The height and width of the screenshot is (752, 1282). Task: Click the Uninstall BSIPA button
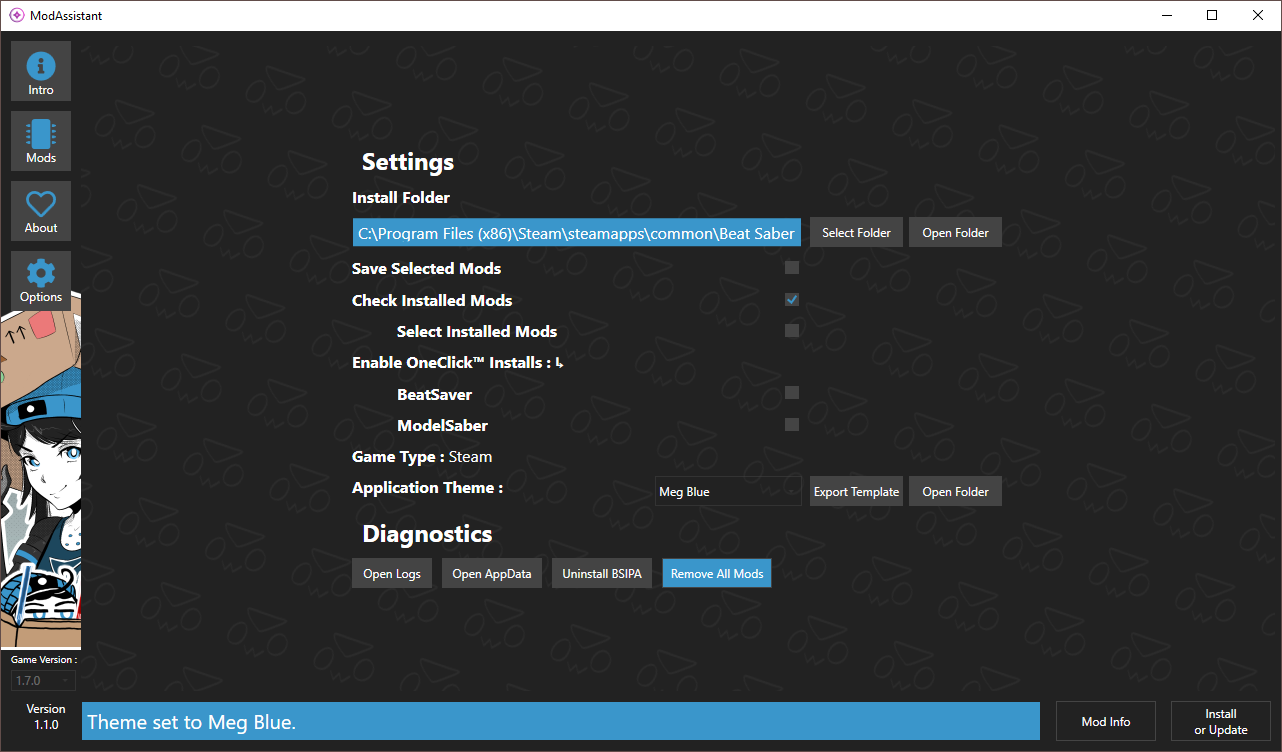(x=603, y=573)
